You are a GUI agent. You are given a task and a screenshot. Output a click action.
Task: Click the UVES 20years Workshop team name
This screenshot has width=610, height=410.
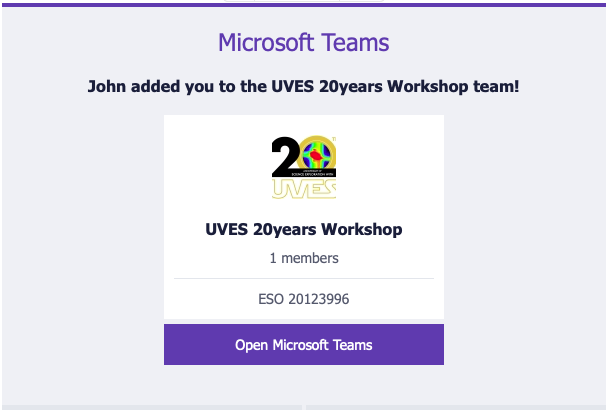coord(303,229)
